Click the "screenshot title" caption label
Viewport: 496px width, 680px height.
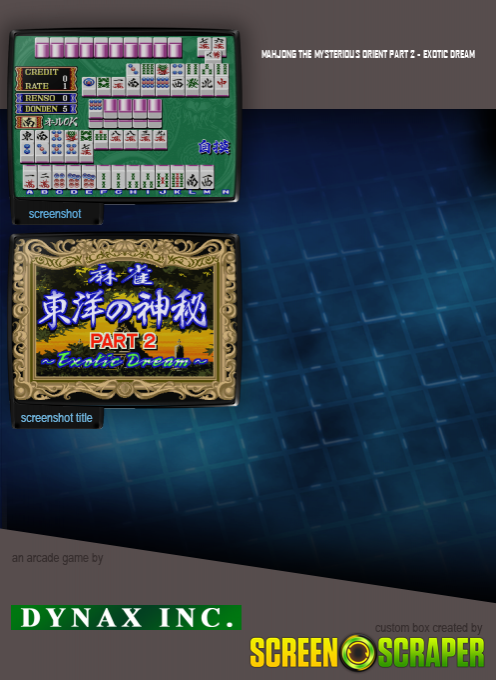pyautogui.click(x=56, y=418)
